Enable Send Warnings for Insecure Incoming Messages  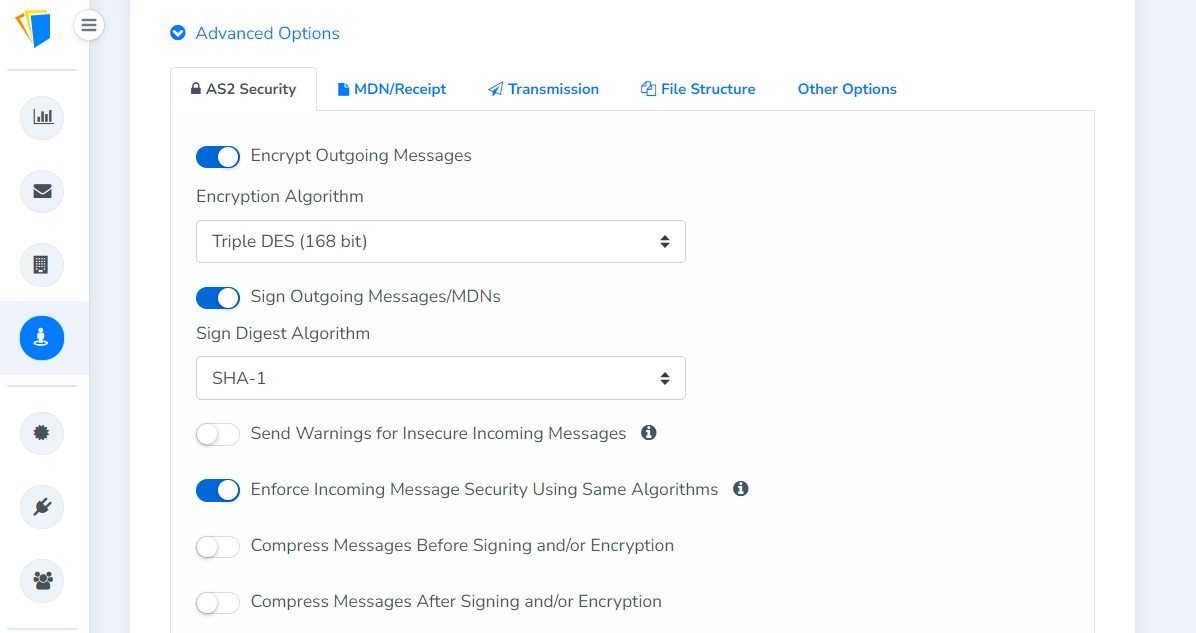218,434
